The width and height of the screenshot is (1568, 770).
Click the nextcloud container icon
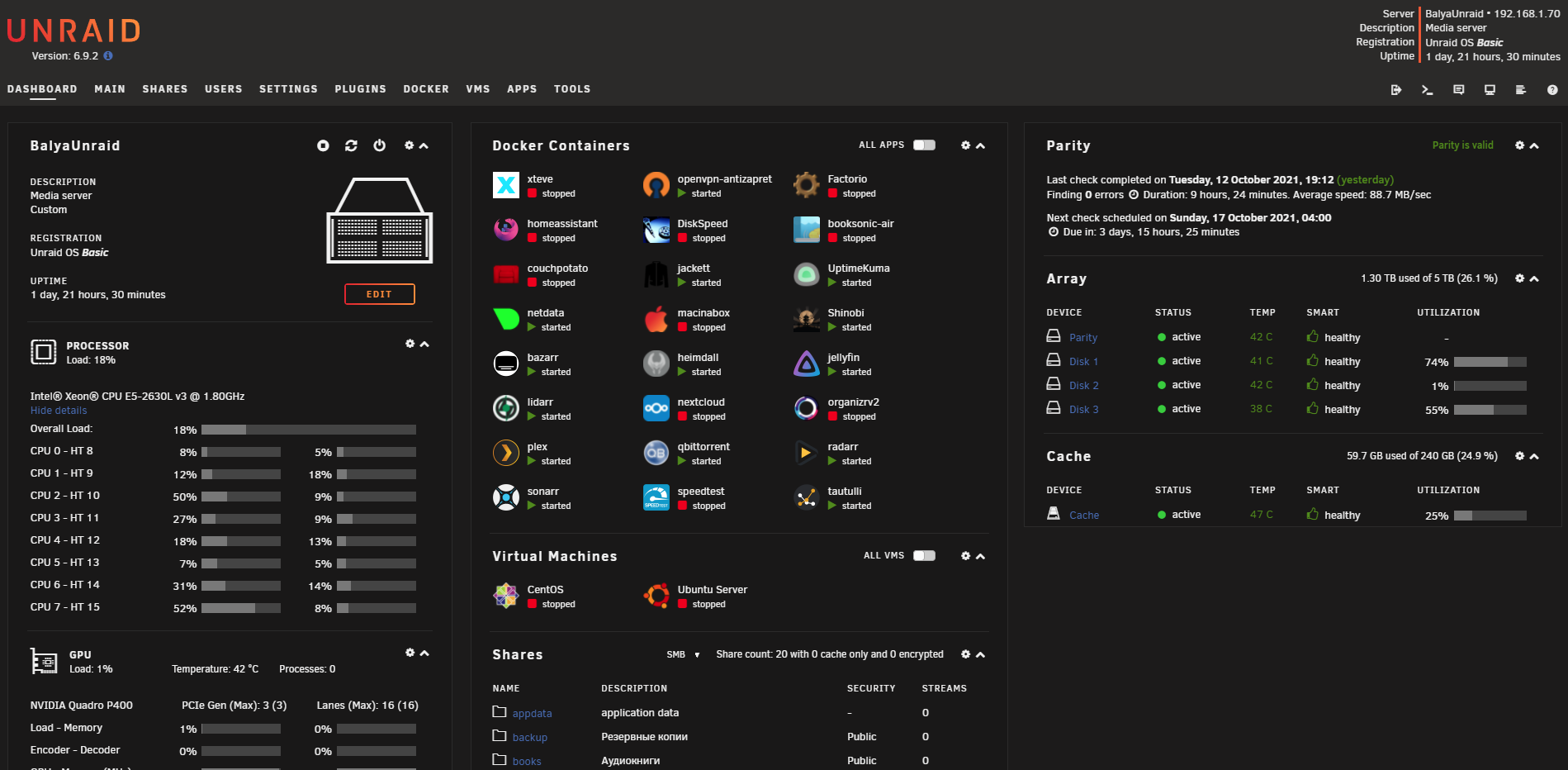point(656,408)
